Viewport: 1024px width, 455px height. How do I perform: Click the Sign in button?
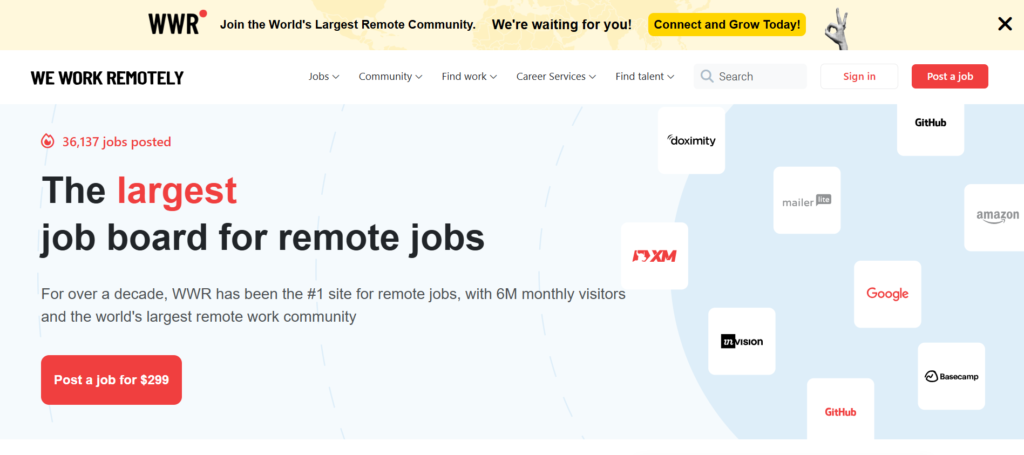click(859, 76)
